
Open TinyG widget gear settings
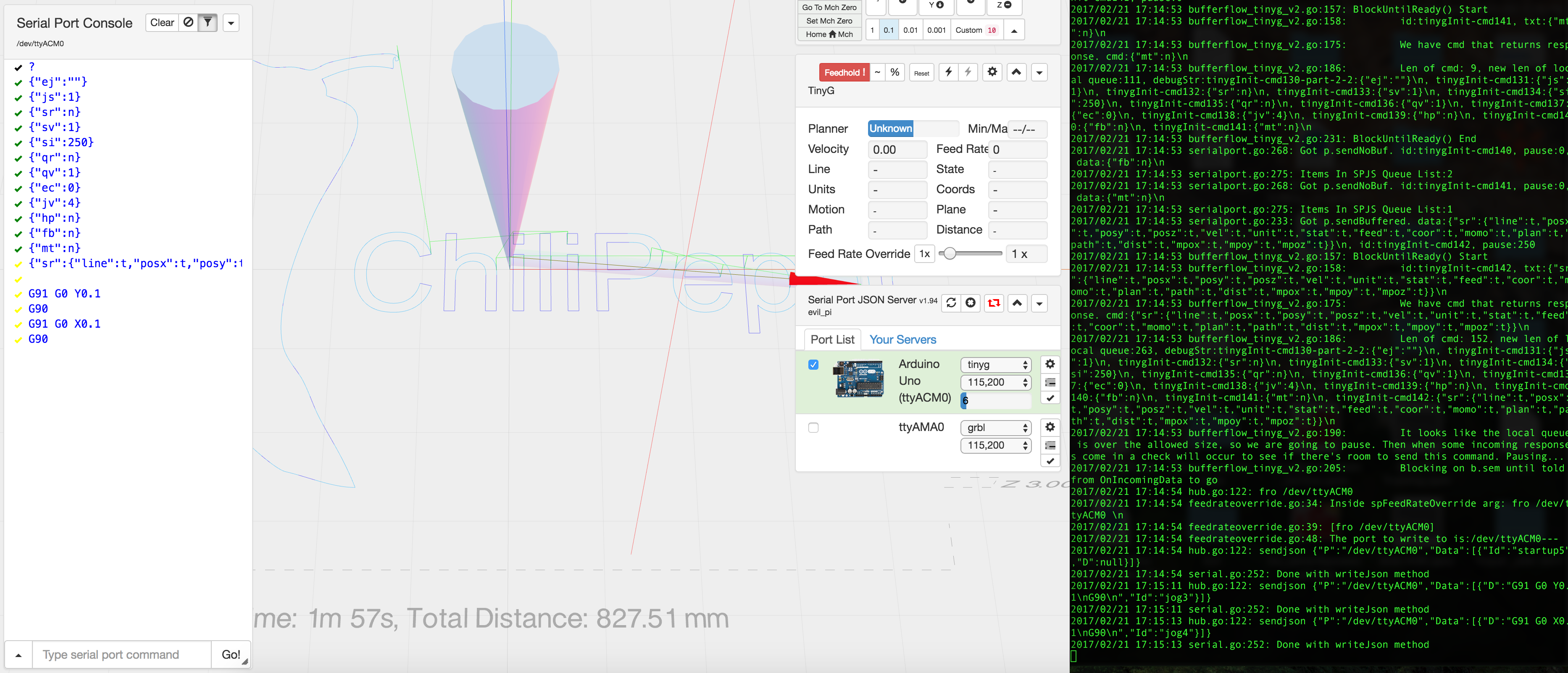tap(992, 72)
